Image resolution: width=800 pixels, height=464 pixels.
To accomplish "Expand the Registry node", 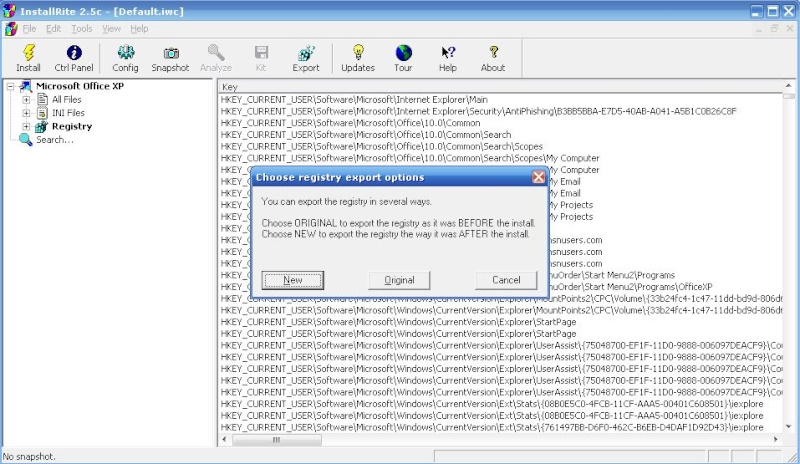I will pyautogui.click(x=26, y=126).
